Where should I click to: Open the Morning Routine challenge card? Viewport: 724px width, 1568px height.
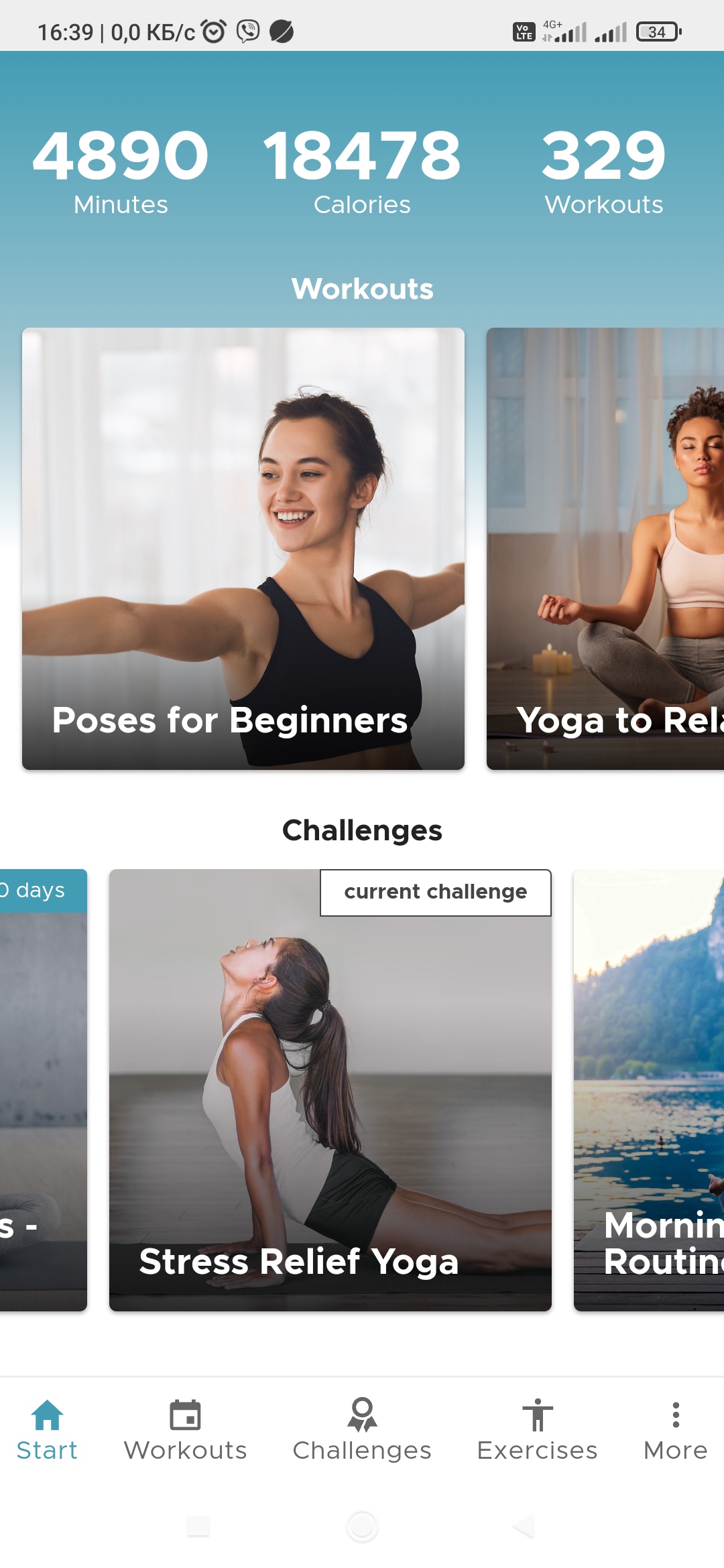click(x=649, y=1090)
